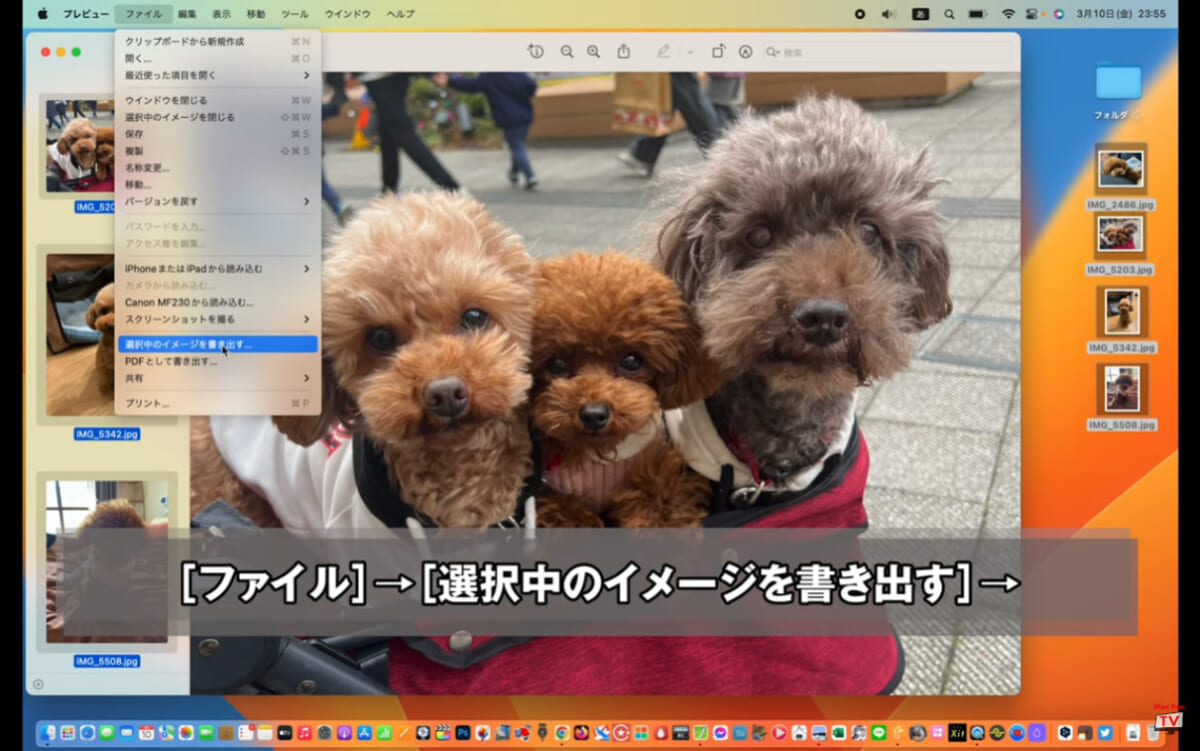Open the 編集 menu

point(187,14)
